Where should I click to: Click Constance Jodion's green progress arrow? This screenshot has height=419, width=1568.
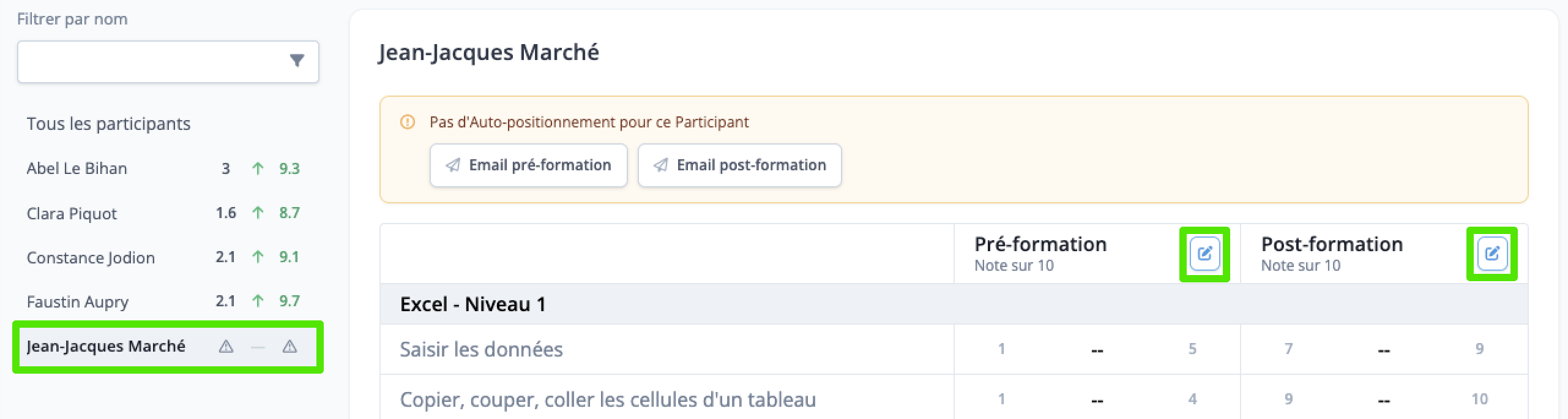pyautogui.click(x=258, y=257)
